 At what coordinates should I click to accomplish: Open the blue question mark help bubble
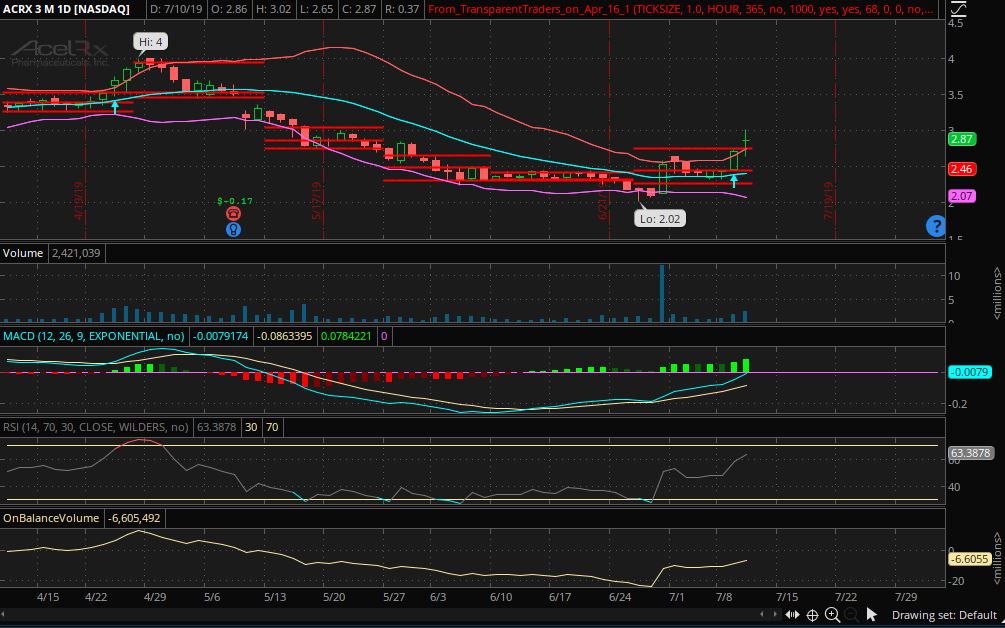point(936,226)
